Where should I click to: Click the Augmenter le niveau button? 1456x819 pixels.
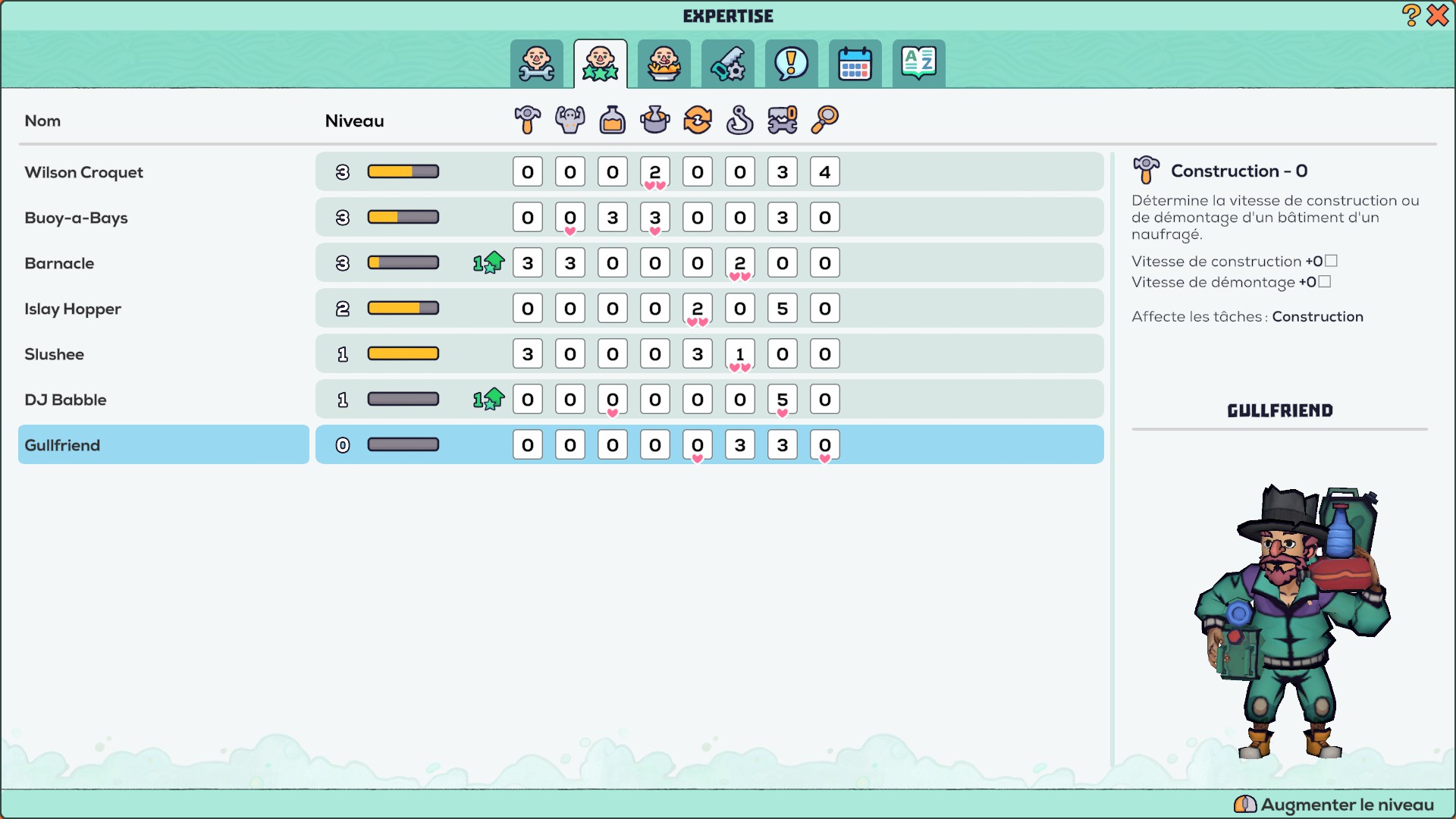[x=1335, y=805]
